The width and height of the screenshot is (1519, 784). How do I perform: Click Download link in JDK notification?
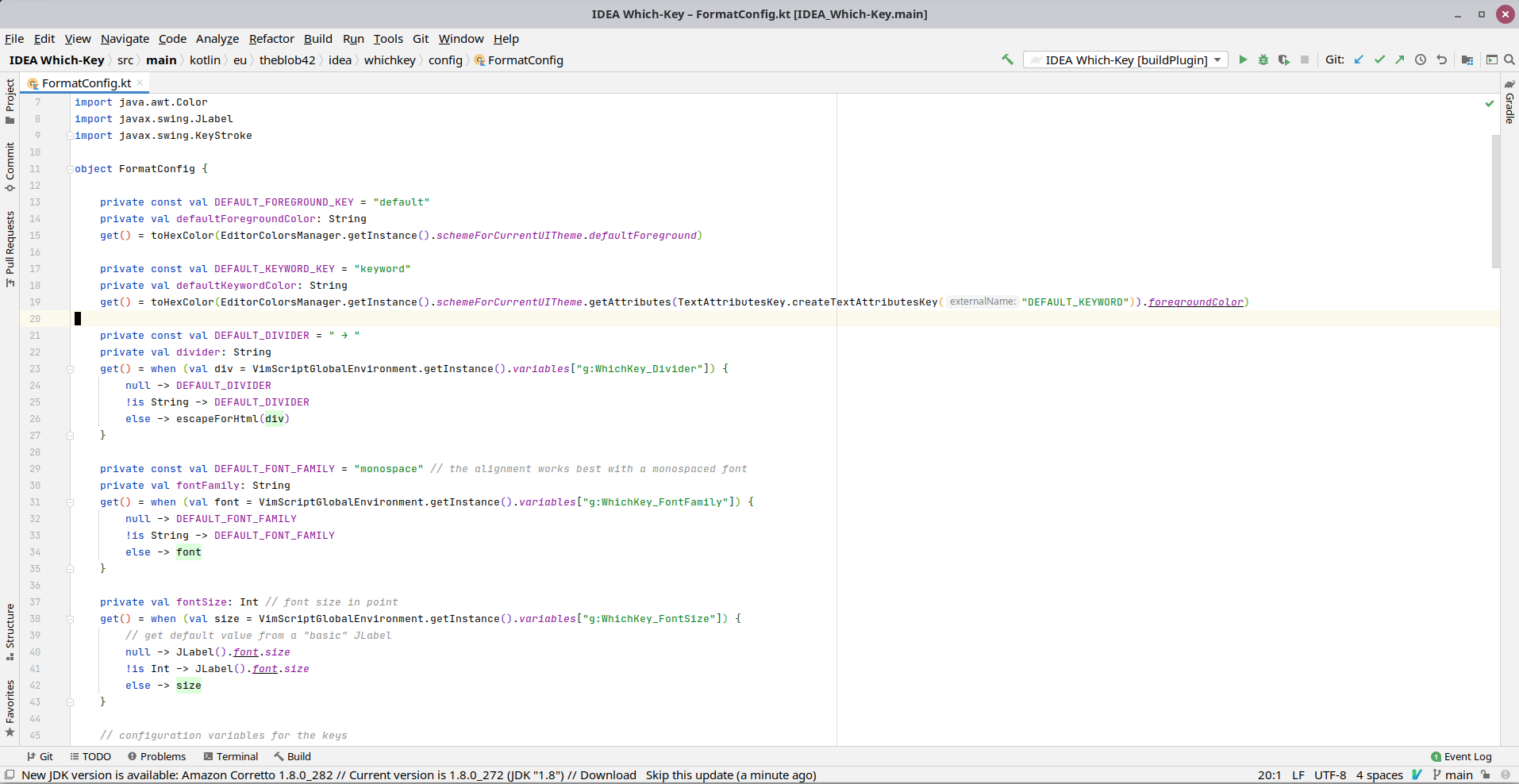point(608,775)
